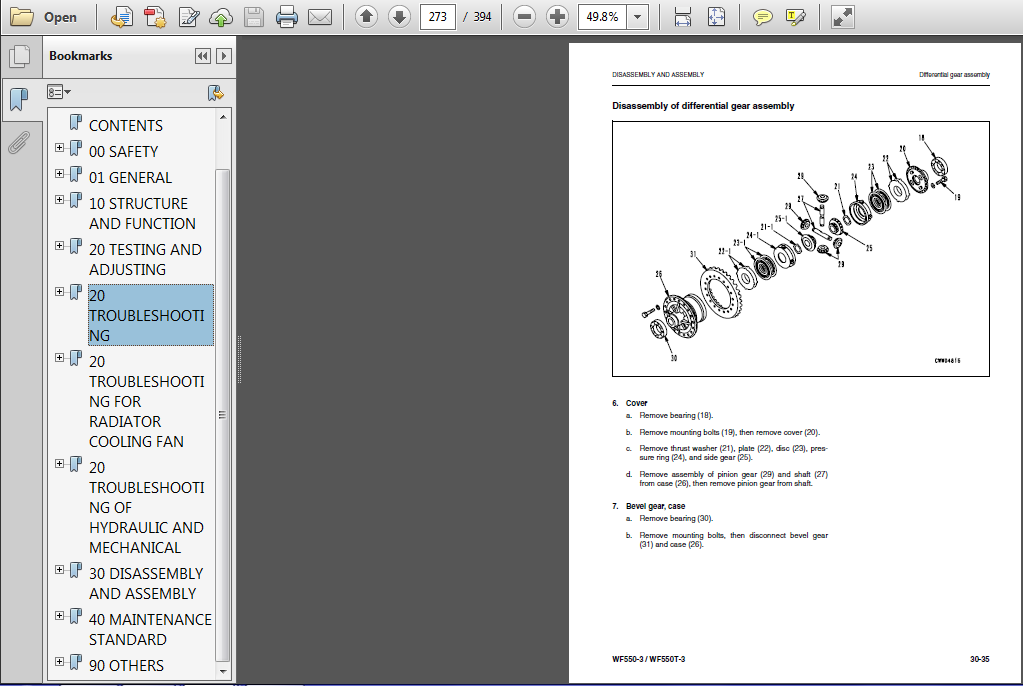The width and height of the screenshot is (1023, 686).
Task: Open the 01 GENERAL bookmark
Action: coord(130,178)
